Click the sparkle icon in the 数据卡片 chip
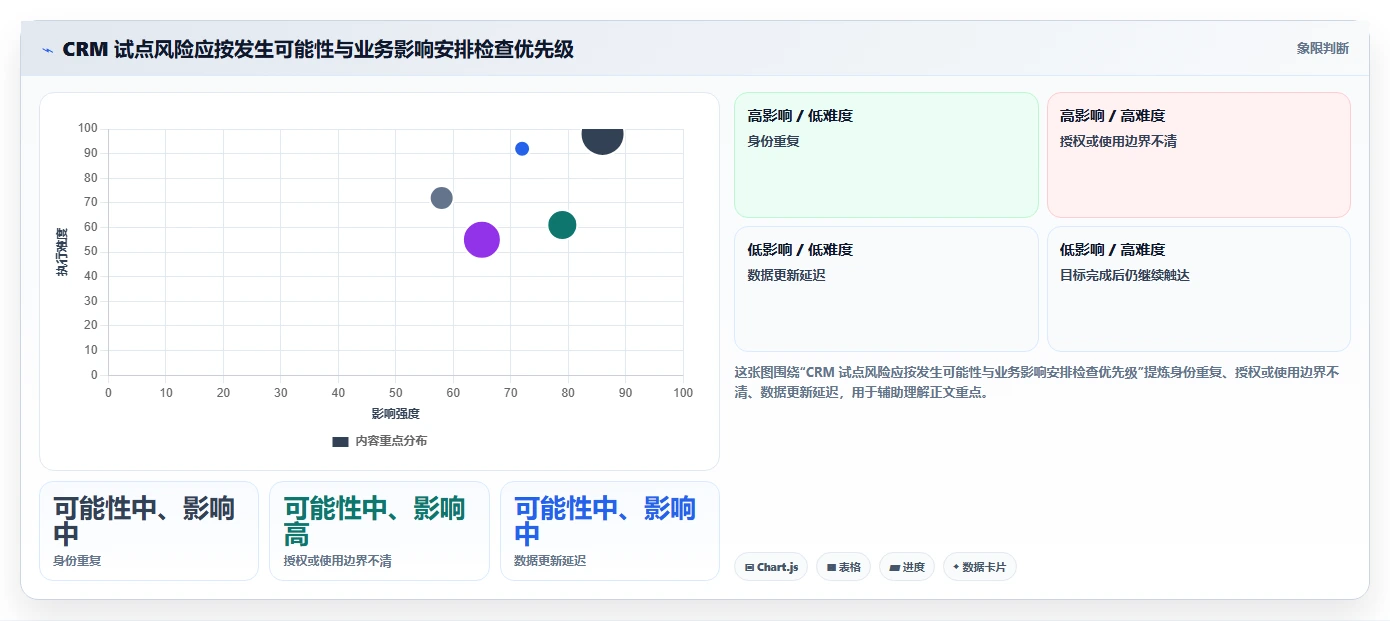The width and height of the screenshot is (1390, 621). click(x=956, y=567)
